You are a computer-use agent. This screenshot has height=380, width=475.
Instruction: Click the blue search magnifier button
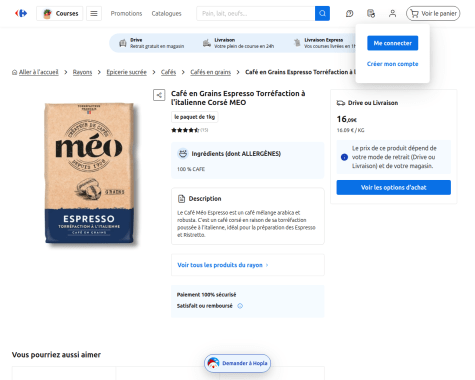322,14
